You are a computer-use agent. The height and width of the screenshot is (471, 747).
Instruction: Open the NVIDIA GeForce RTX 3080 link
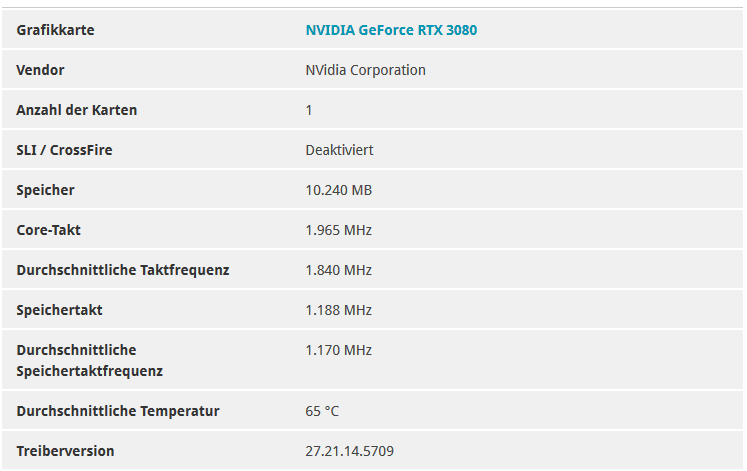point(391,30)
